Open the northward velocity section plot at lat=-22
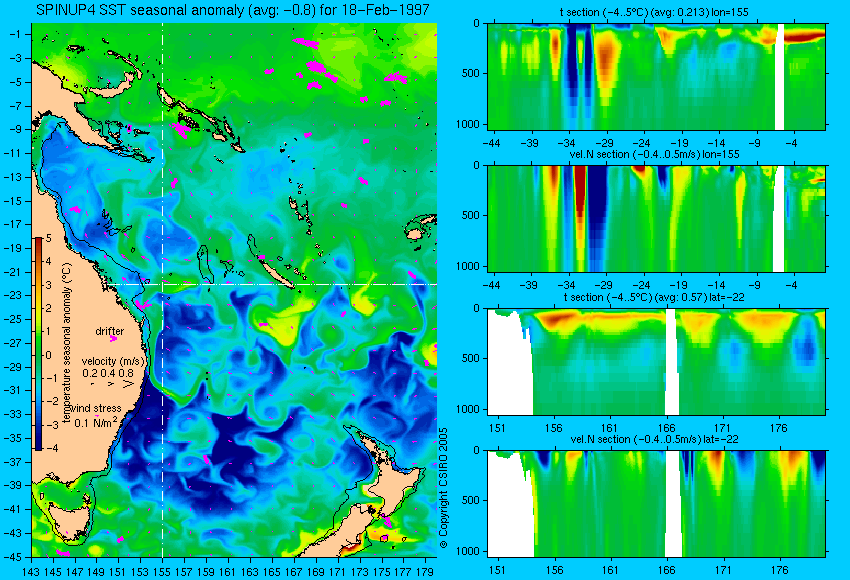The image size is (850, 580). (656, 504)
